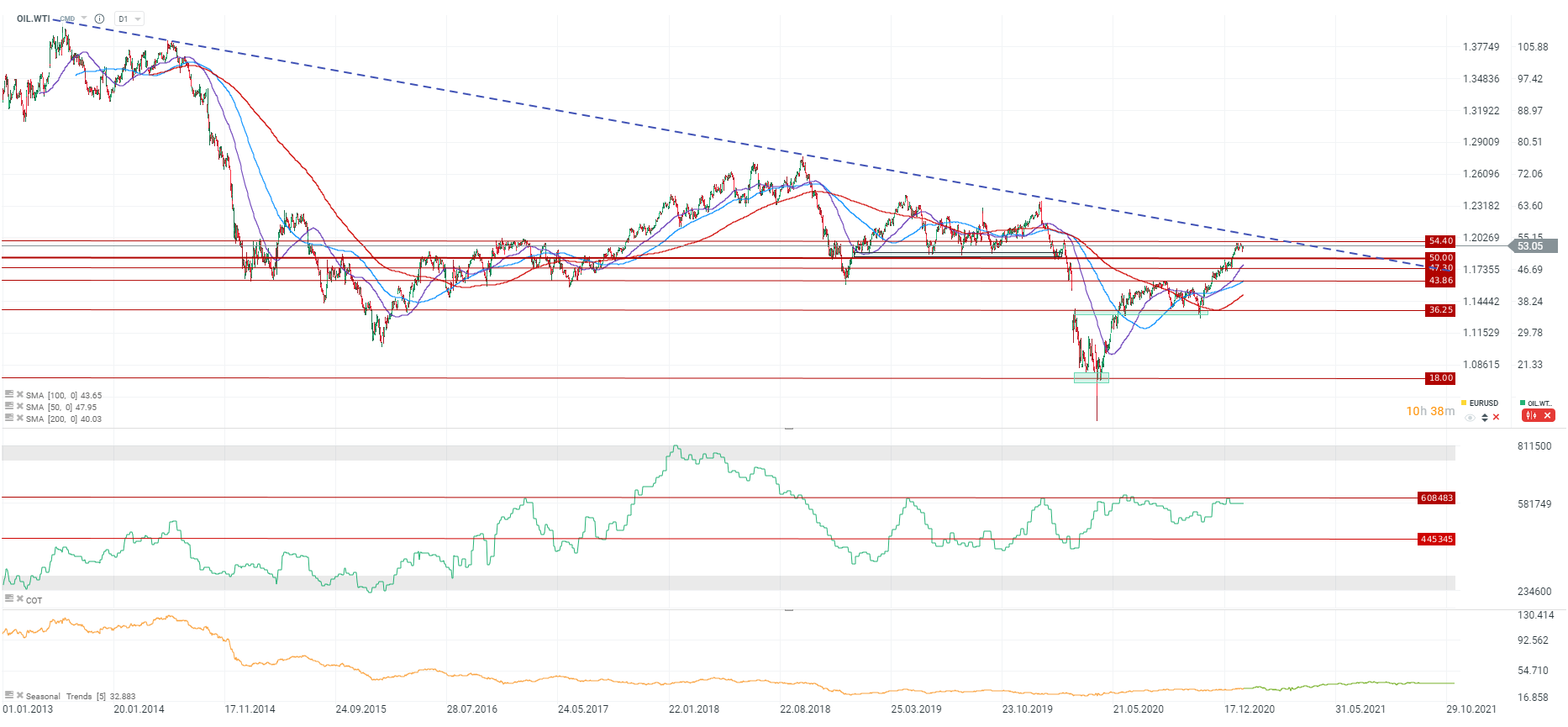Open settings for SMA 100 indicator

click(9, 394)
